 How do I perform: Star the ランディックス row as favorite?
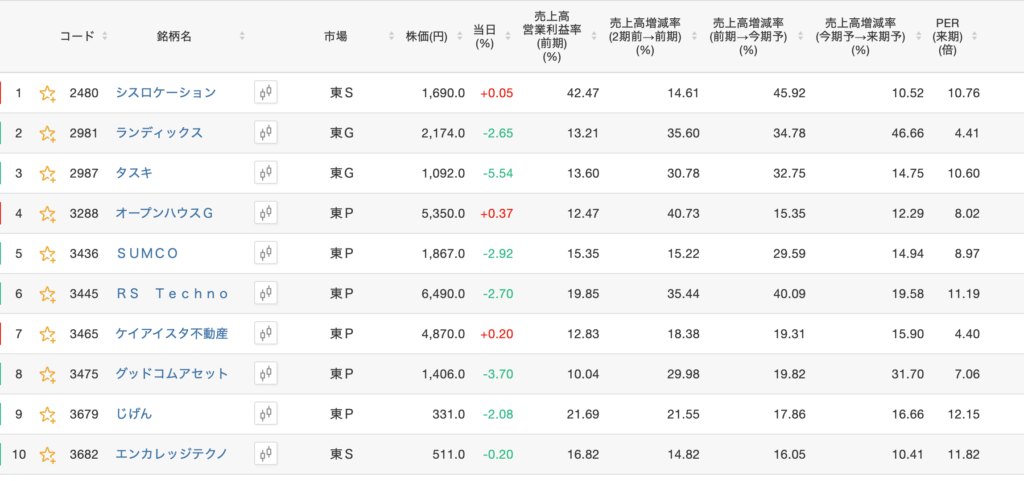47,134
